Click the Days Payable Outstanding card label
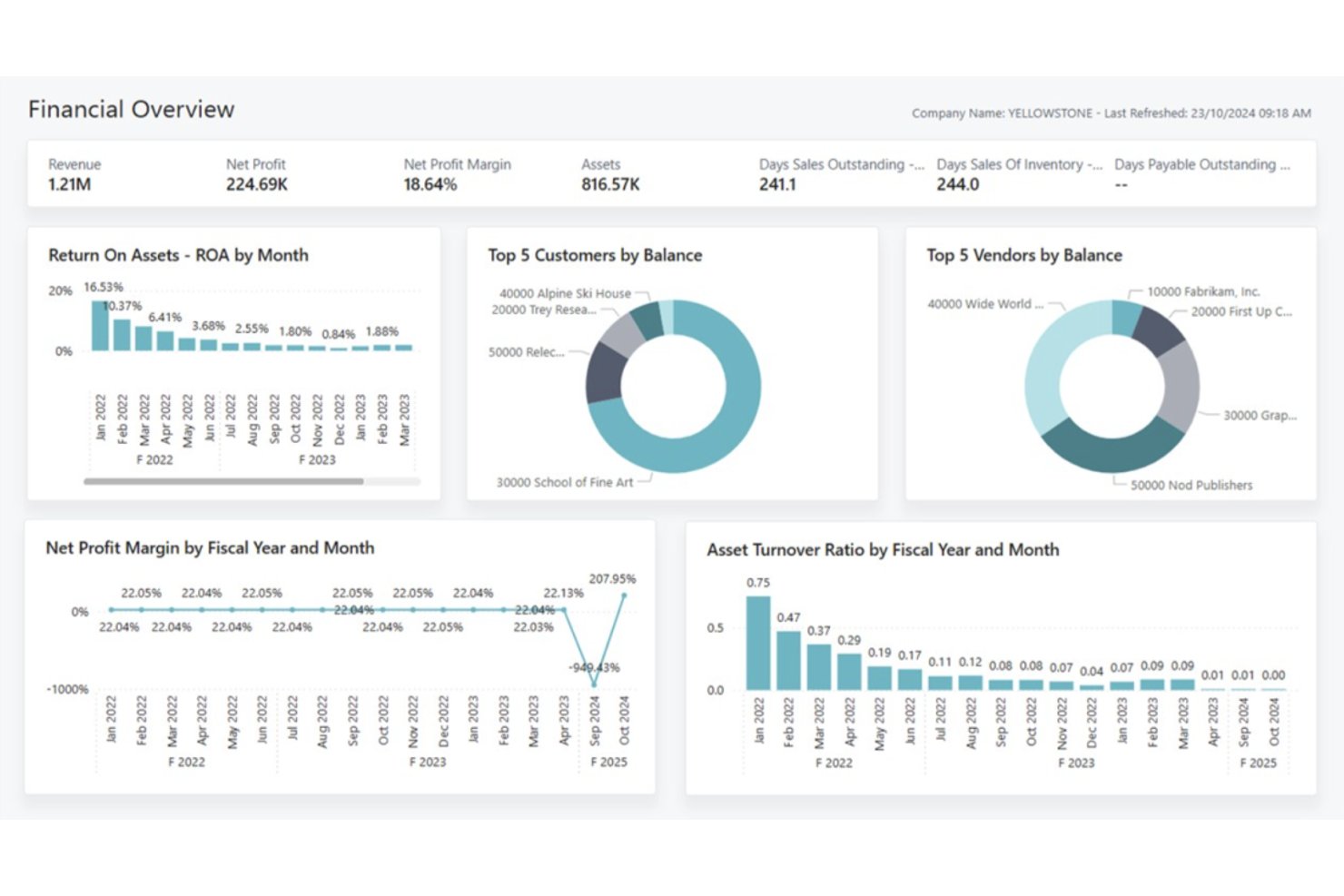The image size is (1344, 896). [1201, 164]
